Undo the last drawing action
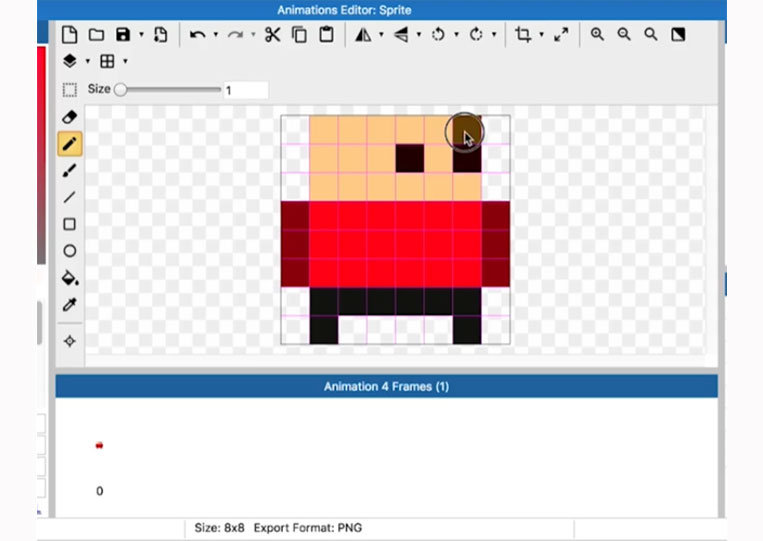The image size is (763, 541). pyautogui.click(x=197, y=35)
